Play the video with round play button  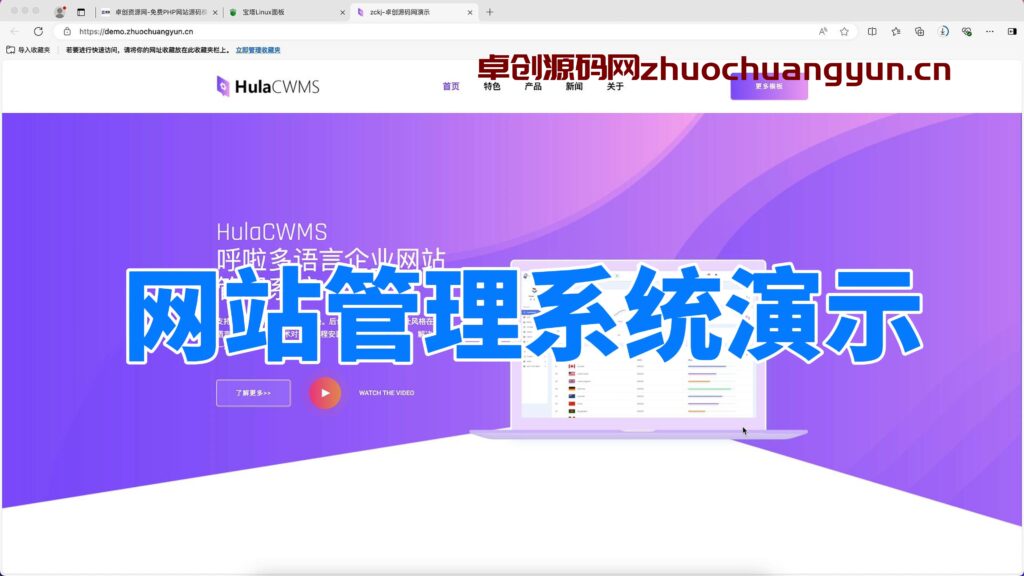pyautogui.click(x=325, y=393)
